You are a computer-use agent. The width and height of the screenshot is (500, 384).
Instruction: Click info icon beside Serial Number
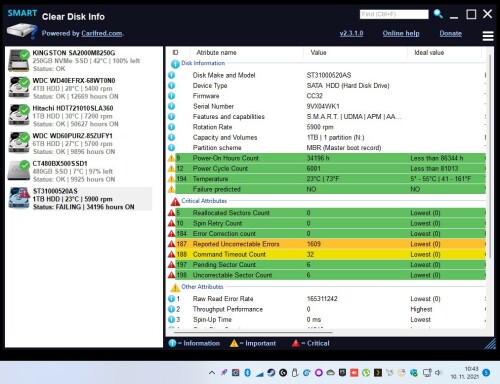coord(171,106)
